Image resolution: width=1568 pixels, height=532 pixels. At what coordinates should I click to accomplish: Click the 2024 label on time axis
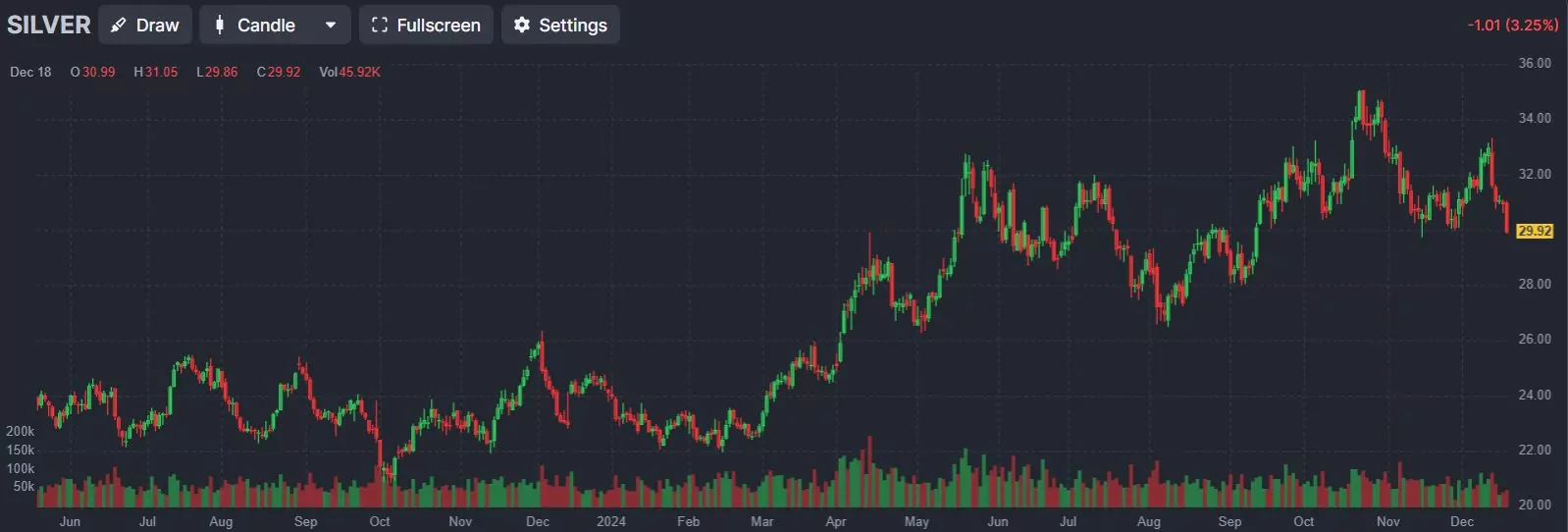(611, 521)
